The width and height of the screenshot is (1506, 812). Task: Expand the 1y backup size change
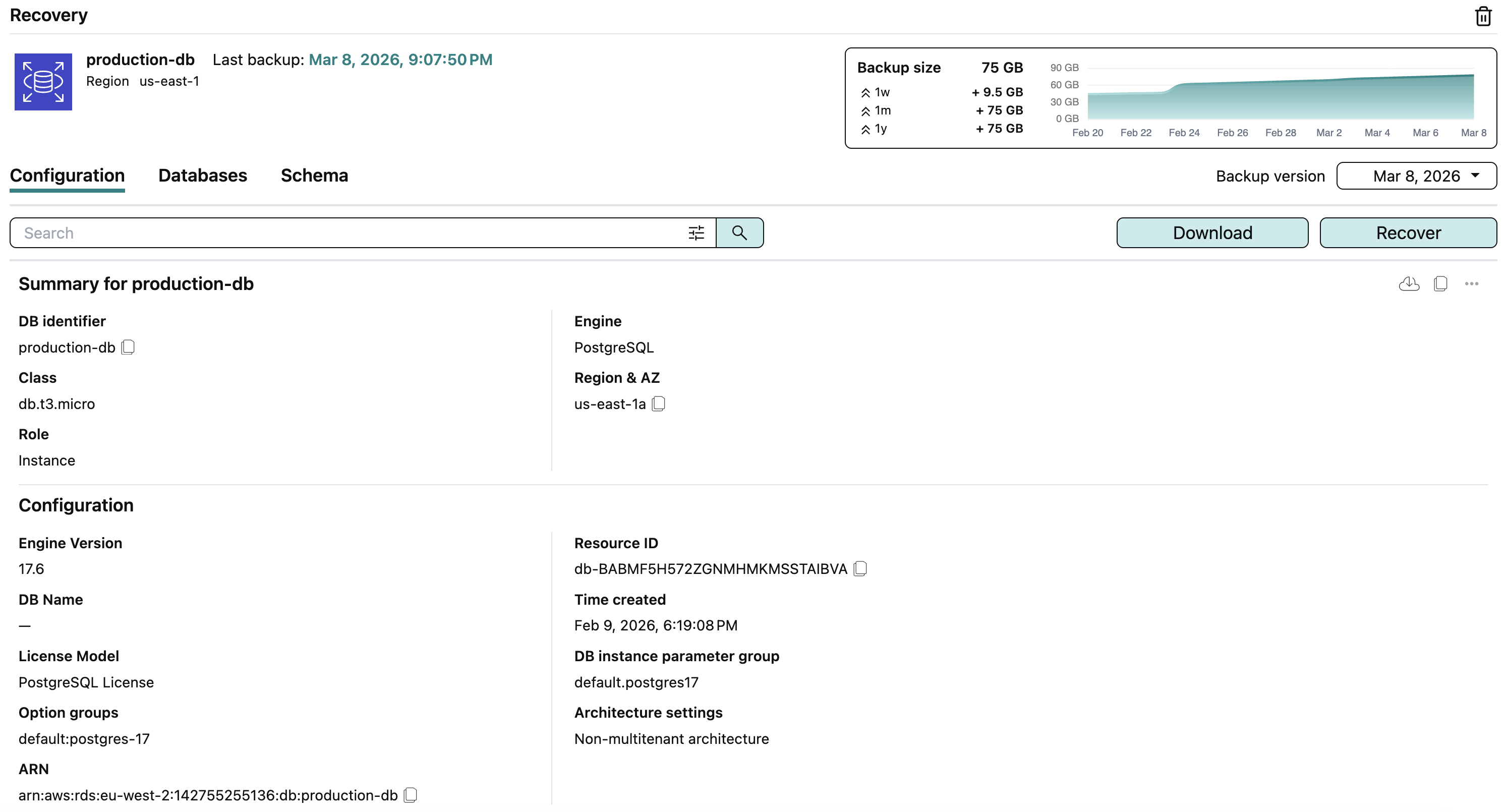point(866,129)
